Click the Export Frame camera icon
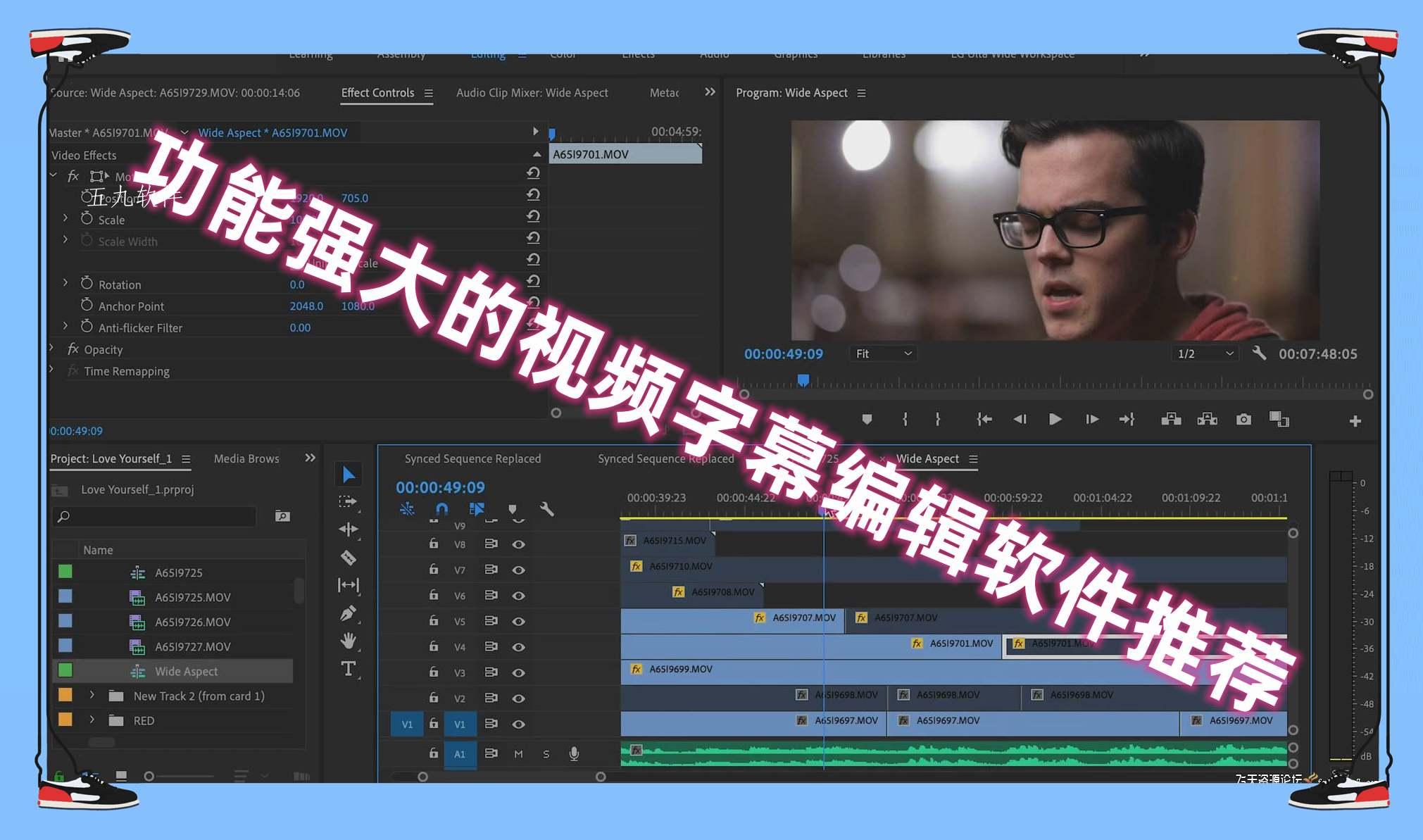 pos(1243,419)
